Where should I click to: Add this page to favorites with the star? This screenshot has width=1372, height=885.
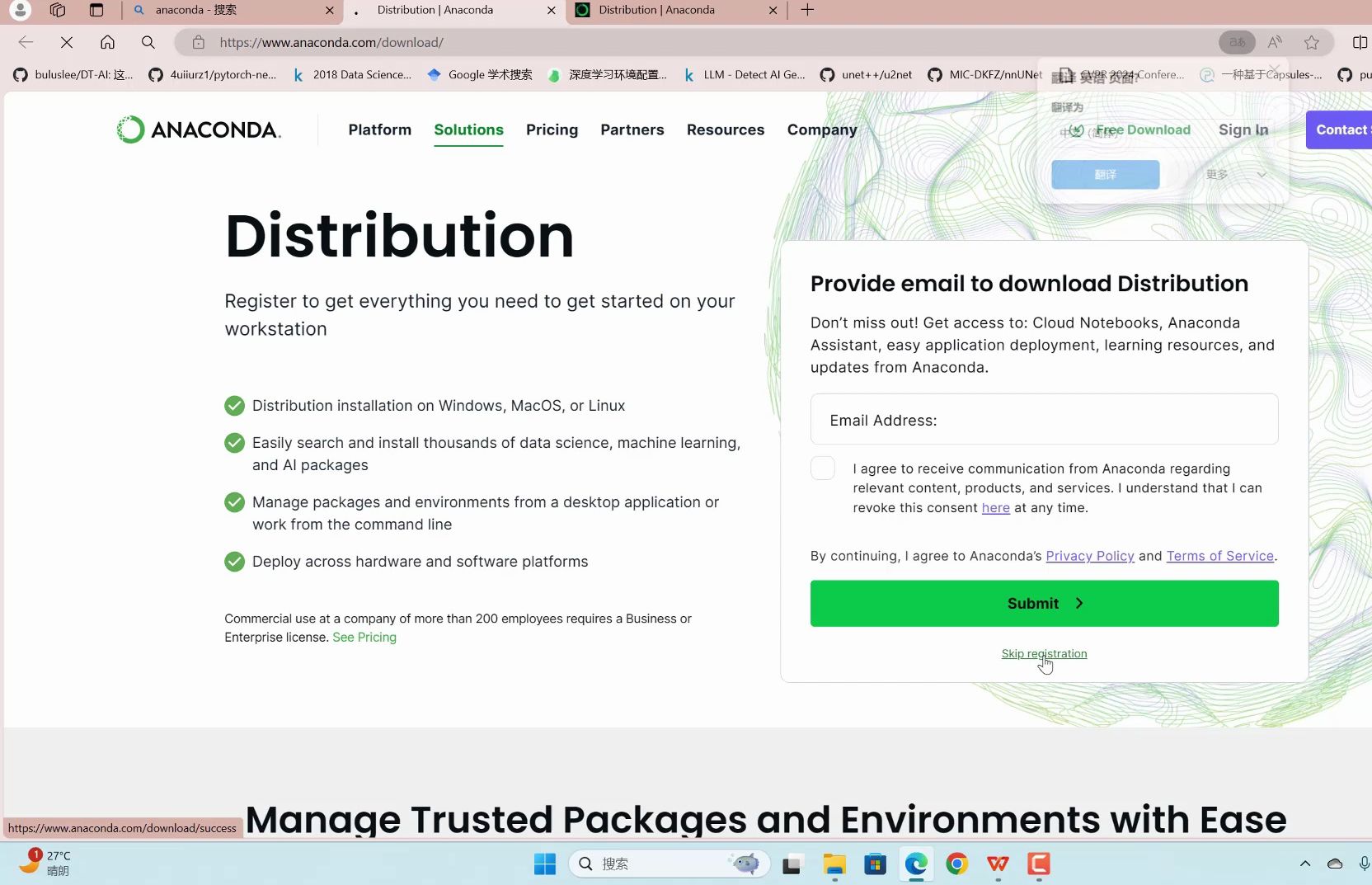coord(1312,42)
